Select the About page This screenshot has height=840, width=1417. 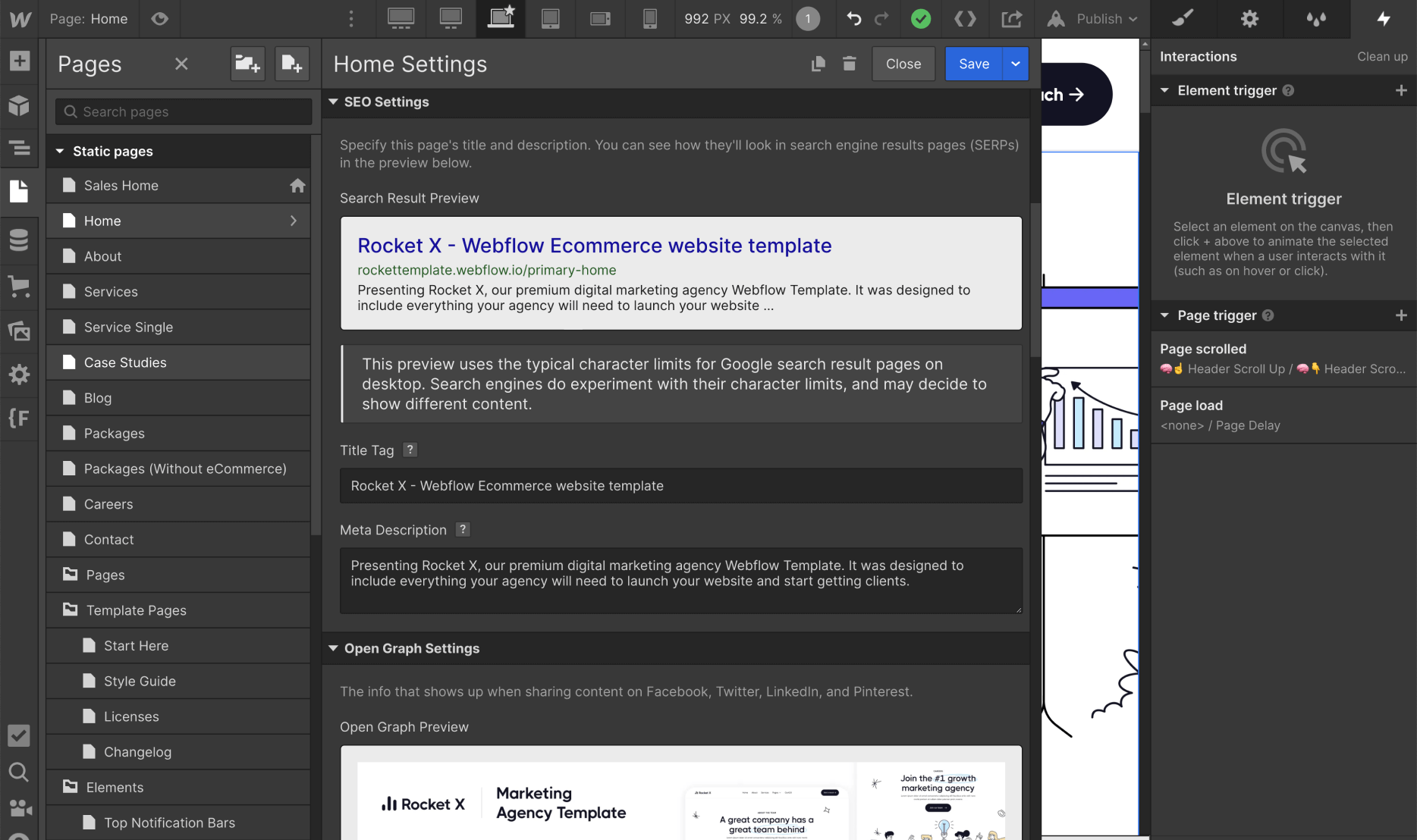178,256
